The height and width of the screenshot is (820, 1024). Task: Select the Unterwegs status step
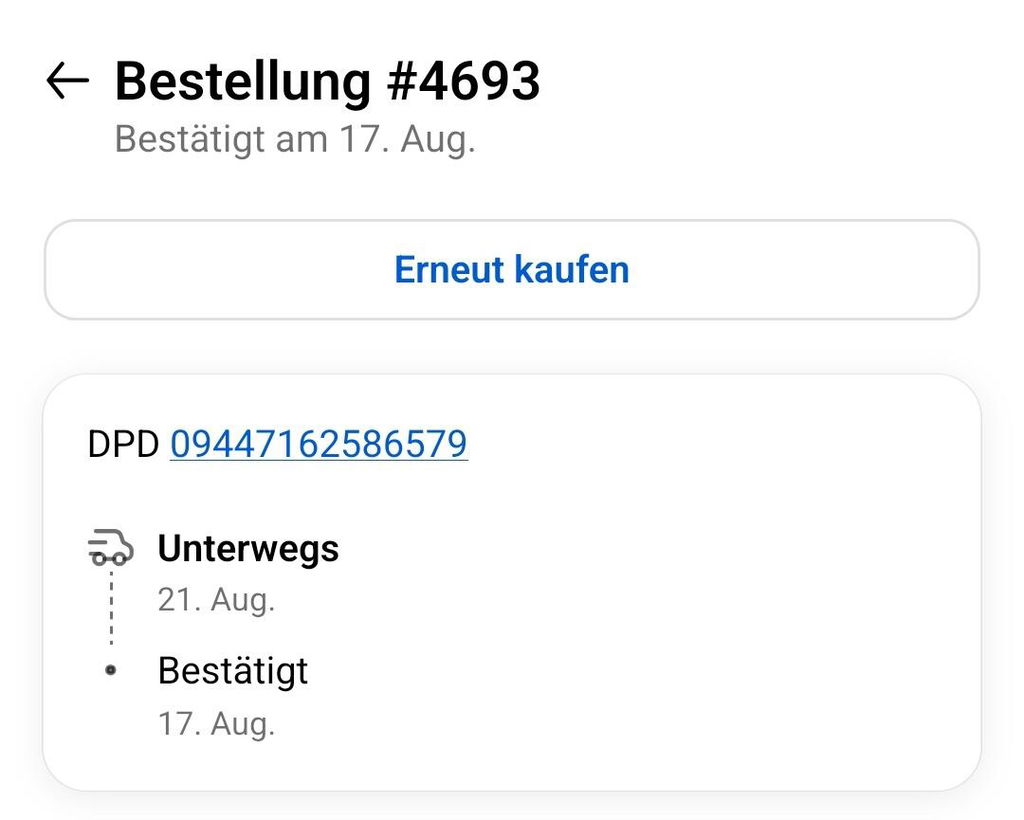point(248,548)
